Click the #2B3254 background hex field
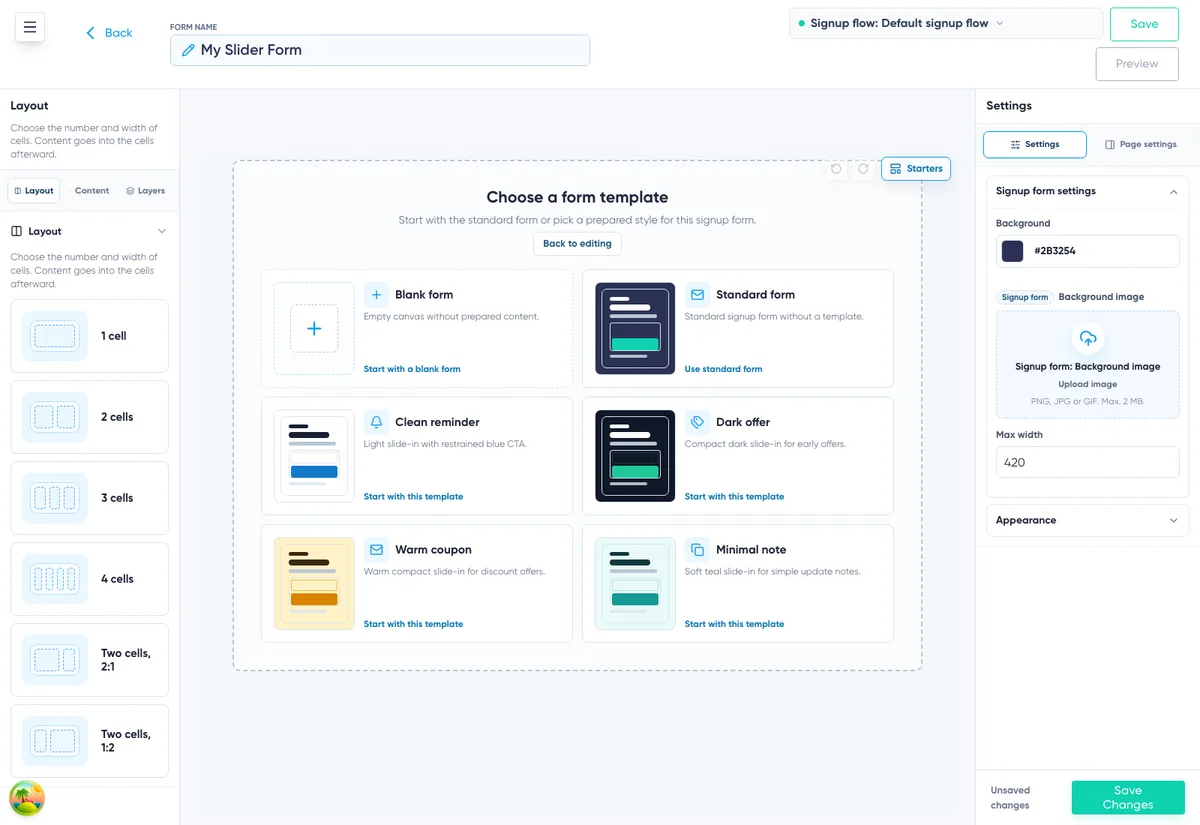 [1088, 251]
